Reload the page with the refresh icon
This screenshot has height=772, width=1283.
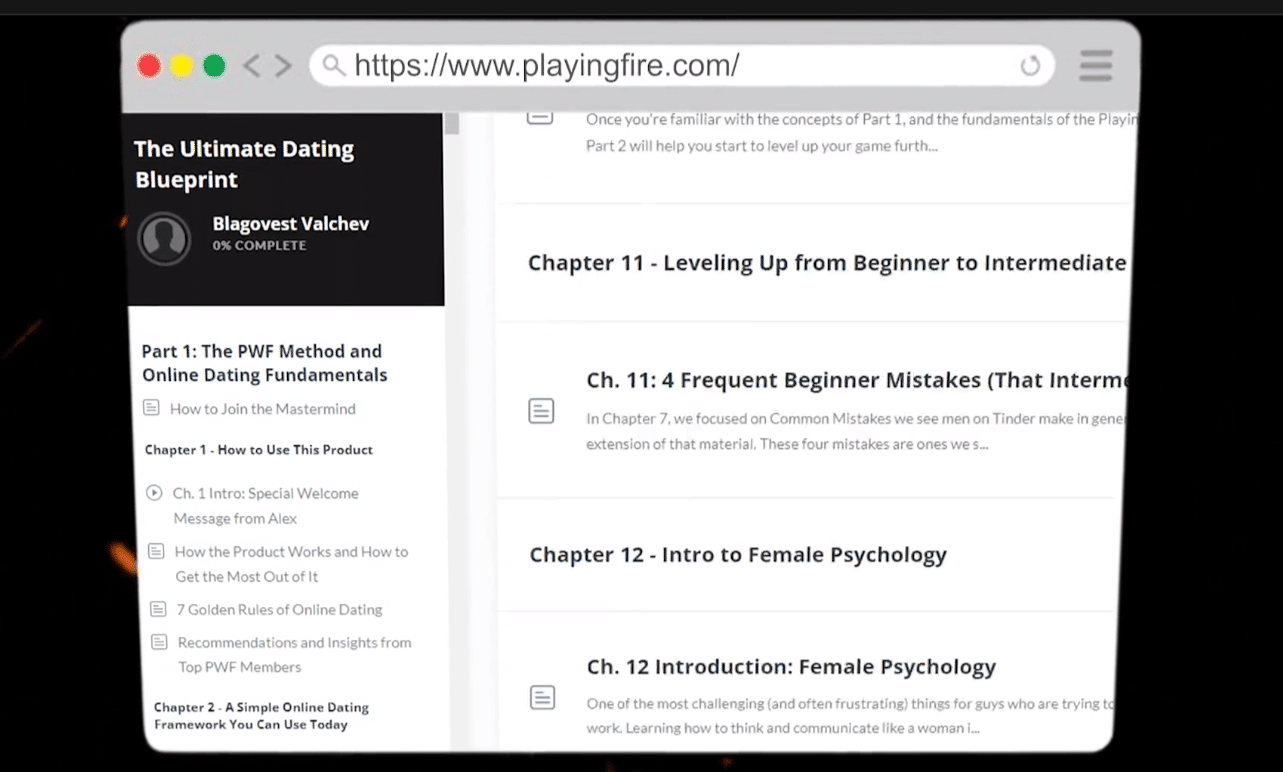pyautogui.click(x=1030, y=66)
